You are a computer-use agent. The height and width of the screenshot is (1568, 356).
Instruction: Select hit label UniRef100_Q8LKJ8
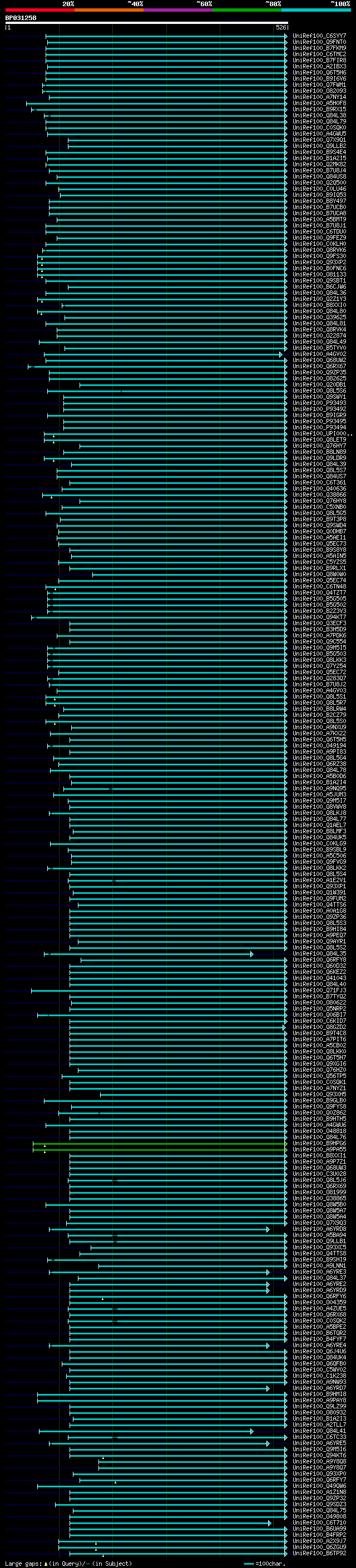[319, 813]
